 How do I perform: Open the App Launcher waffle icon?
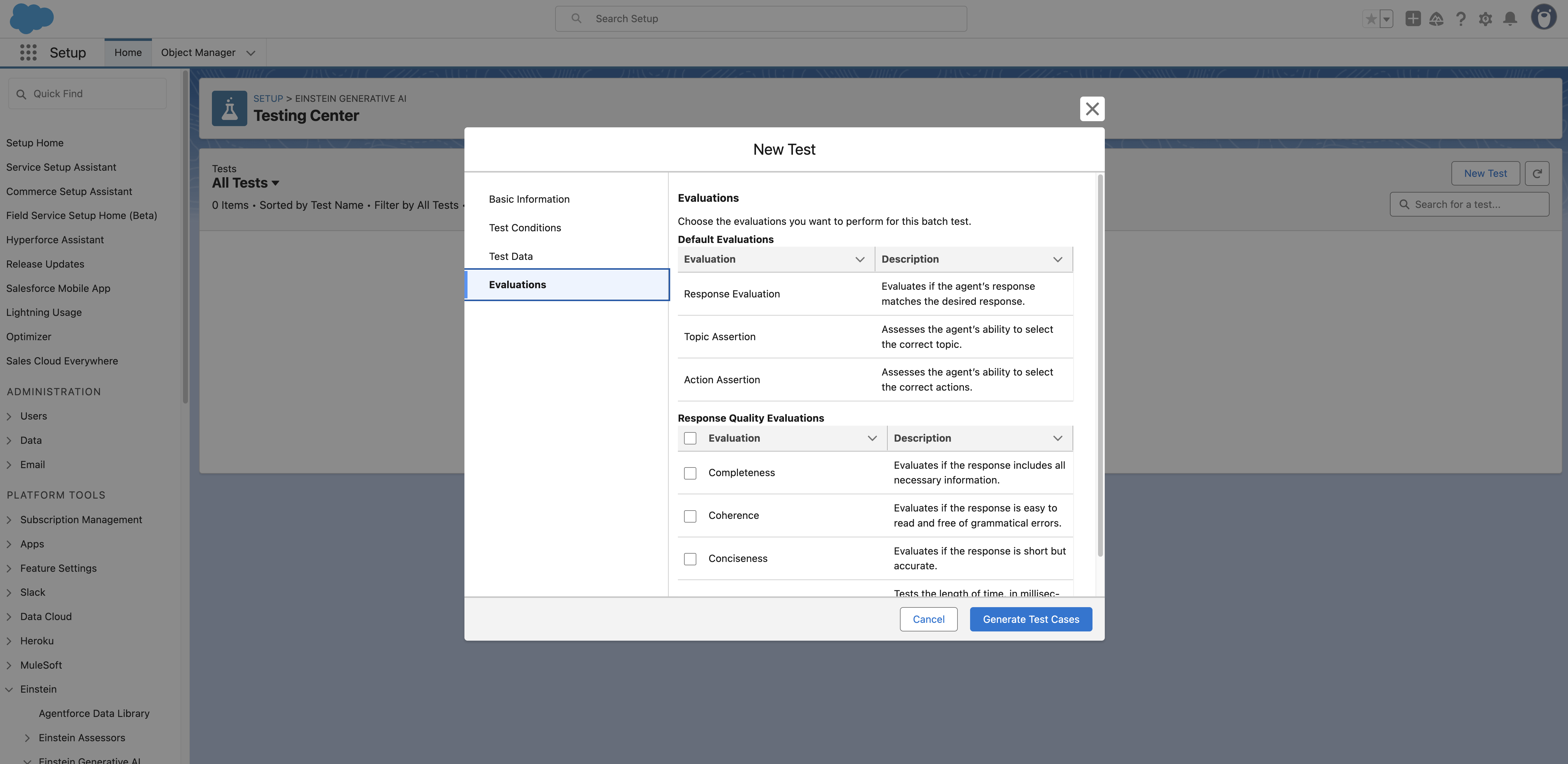[x=28, y=52]
